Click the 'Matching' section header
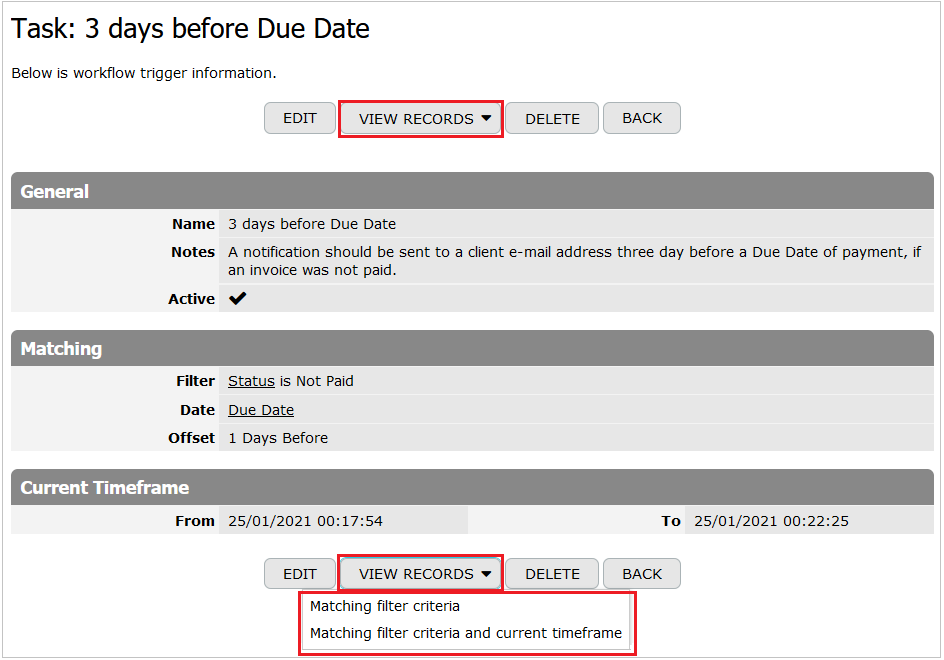 pyautogui.click(x=472, y=349)
